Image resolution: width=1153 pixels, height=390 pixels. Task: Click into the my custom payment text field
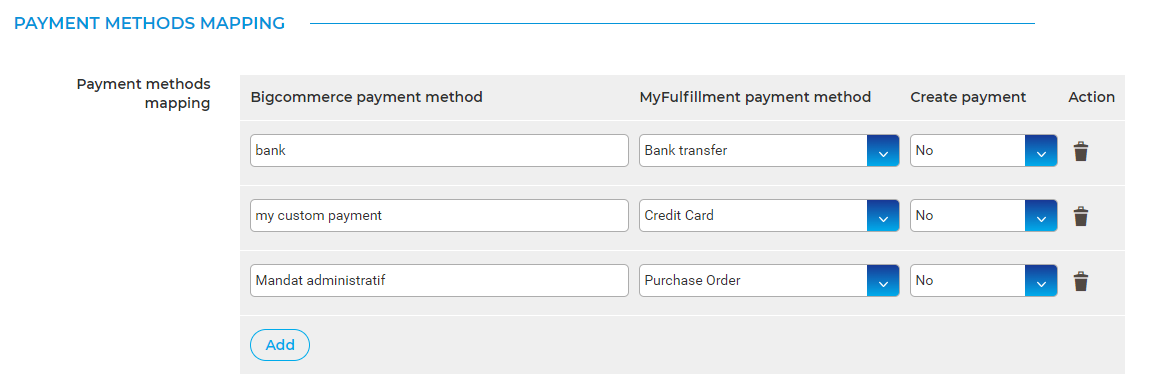pyautogui.click(x=439, y=216)
